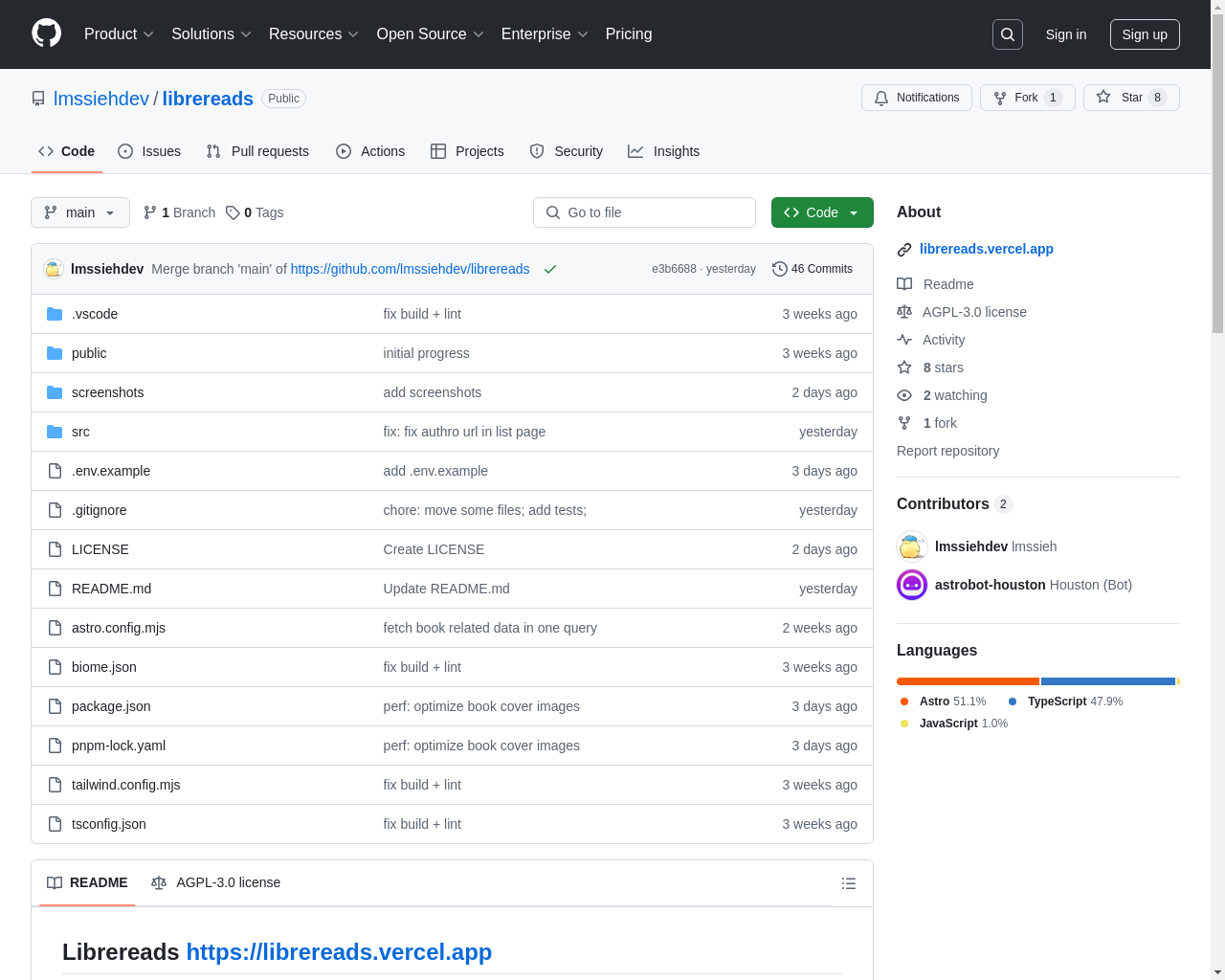
Task: Click the lmssiehdev avatar in commit row
Action: (x=54, y=269)
